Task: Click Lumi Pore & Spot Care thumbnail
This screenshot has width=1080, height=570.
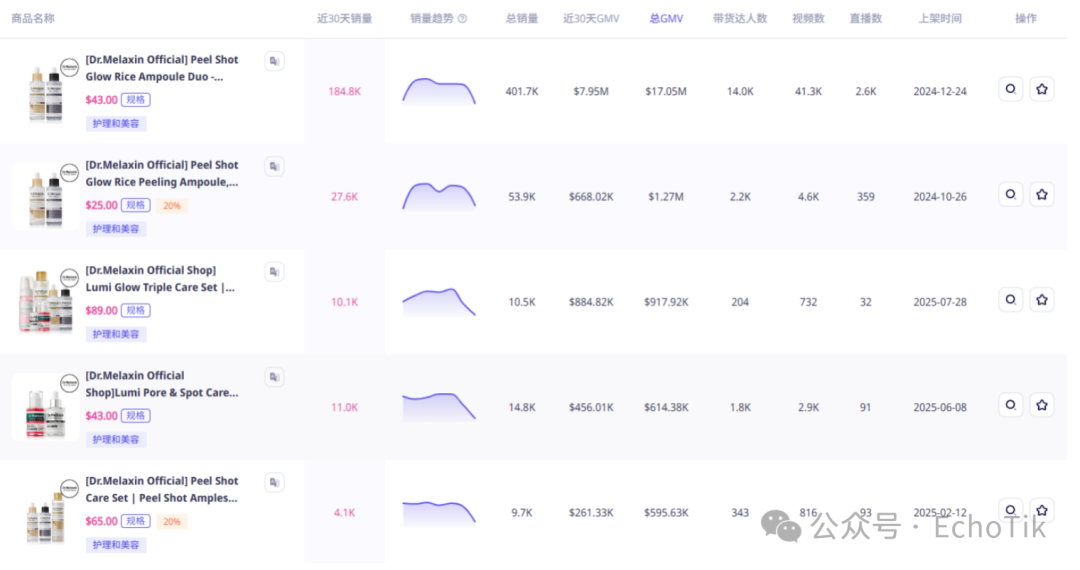Action: tap(45, 408)
